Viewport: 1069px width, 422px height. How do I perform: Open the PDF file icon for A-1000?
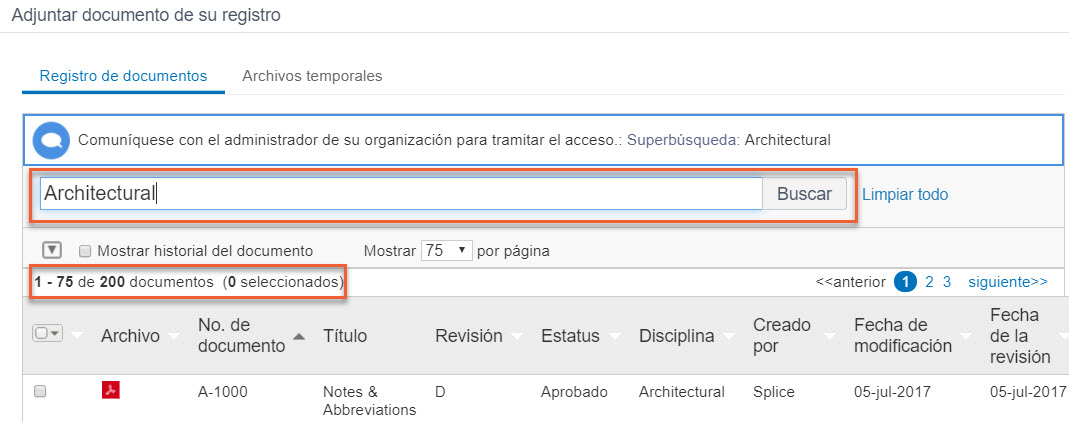111,391
